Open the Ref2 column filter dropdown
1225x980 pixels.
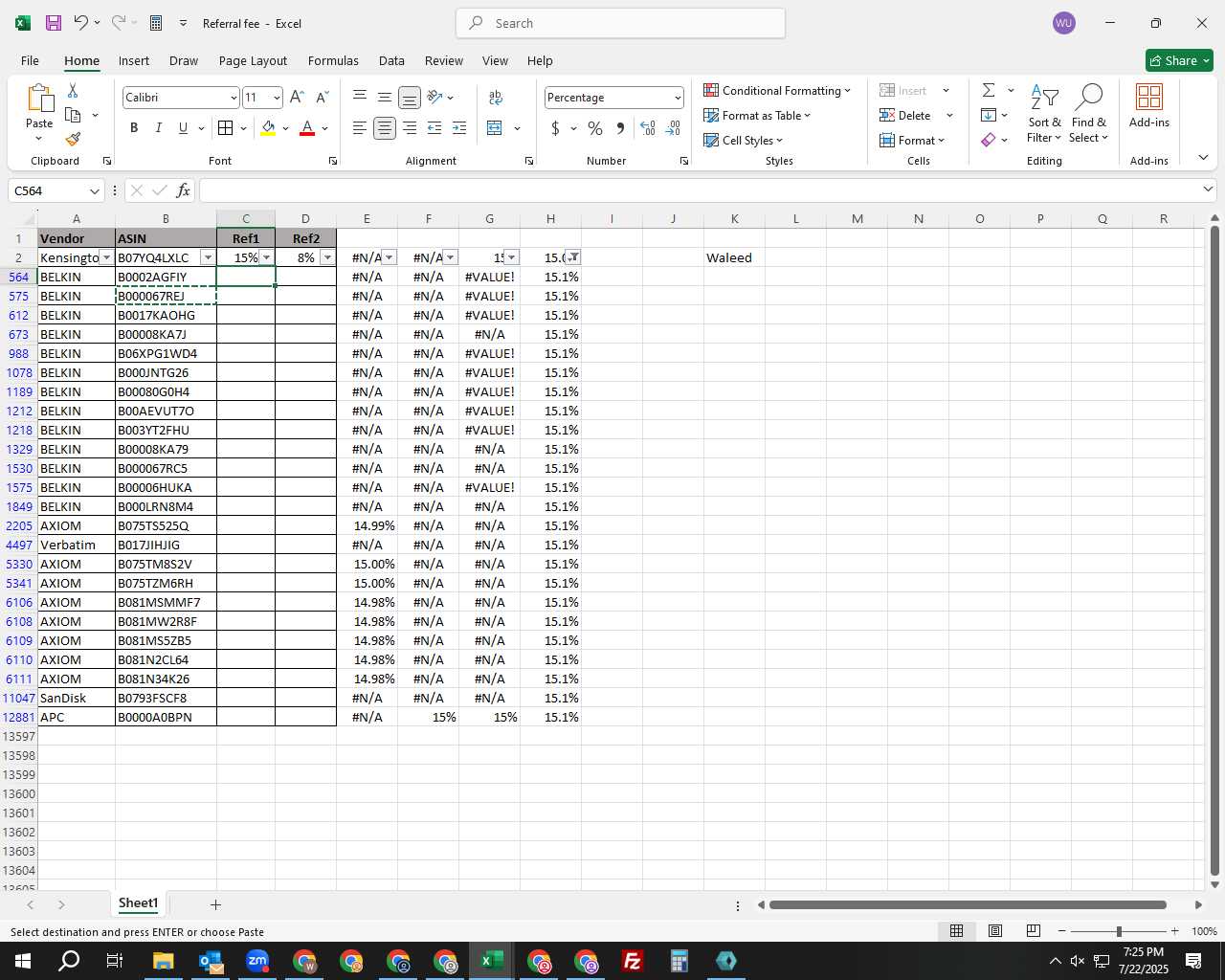[x=327, y=257]
